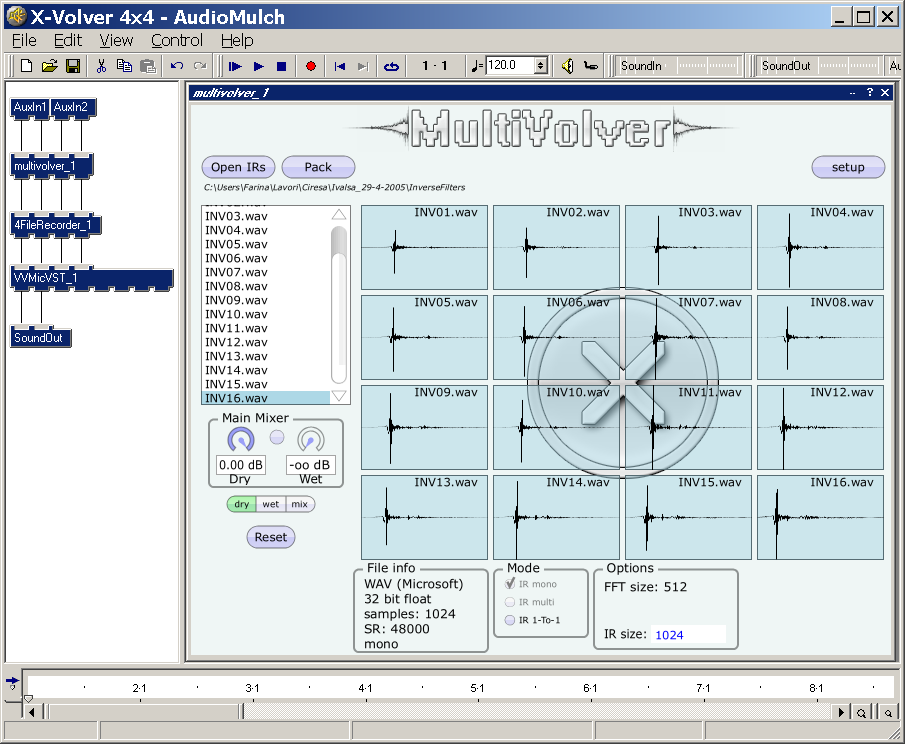Viewport: 905px width, 744px height.
Task: Click the Wet -oo dB value field
Action: 311,465
